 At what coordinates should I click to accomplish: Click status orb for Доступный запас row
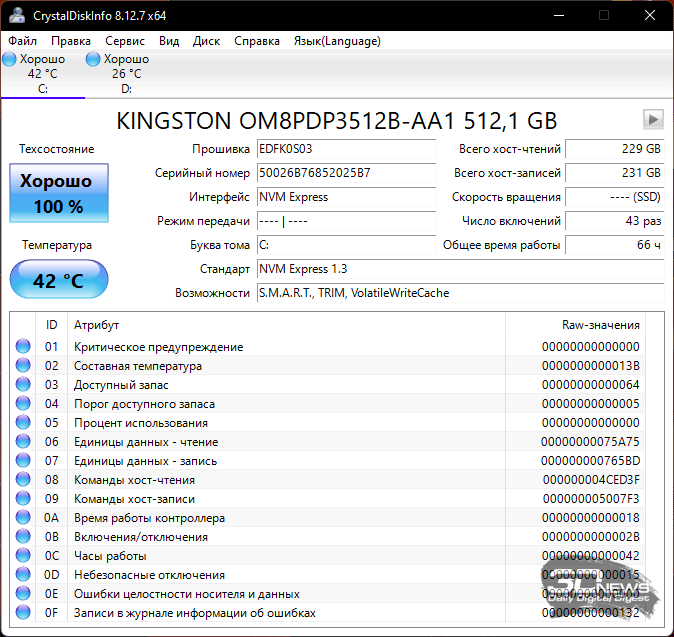click(x=23, y=384)
